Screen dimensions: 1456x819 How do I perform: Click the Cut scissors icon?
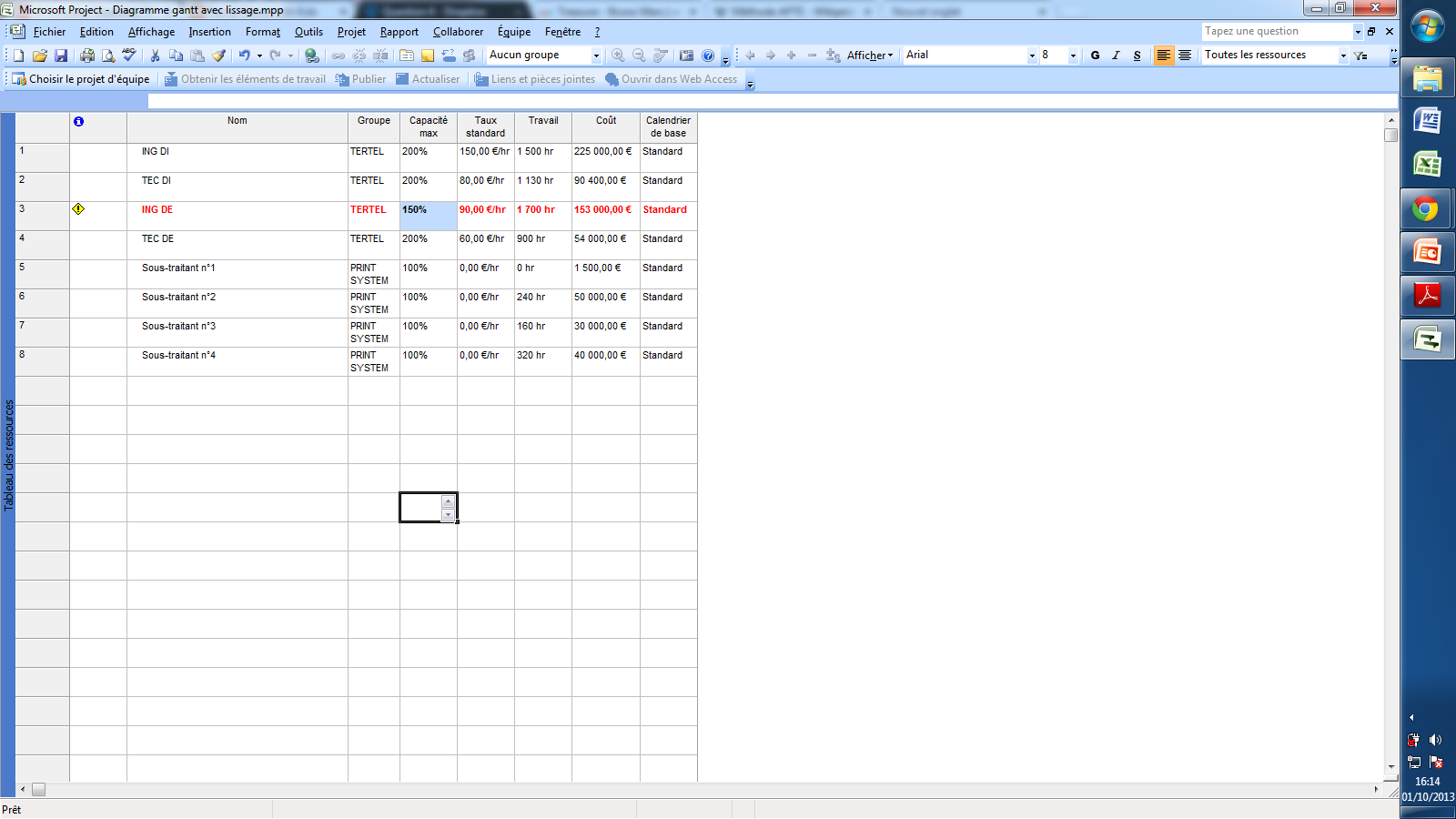(155, 56)
